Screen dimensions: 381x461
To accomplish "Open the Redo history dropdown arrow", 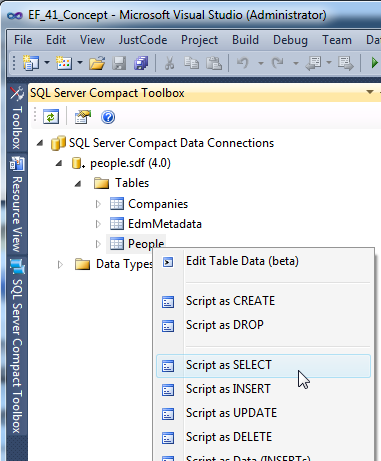I will click(295, 63).
